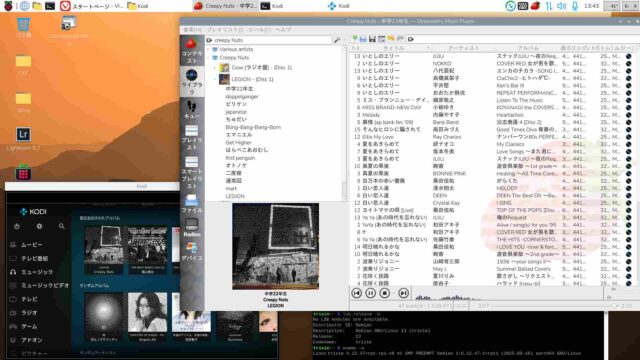Viewport: 640px width, 360px height.
Task: Open the ヘルプ menu
Action: [283, 30]
